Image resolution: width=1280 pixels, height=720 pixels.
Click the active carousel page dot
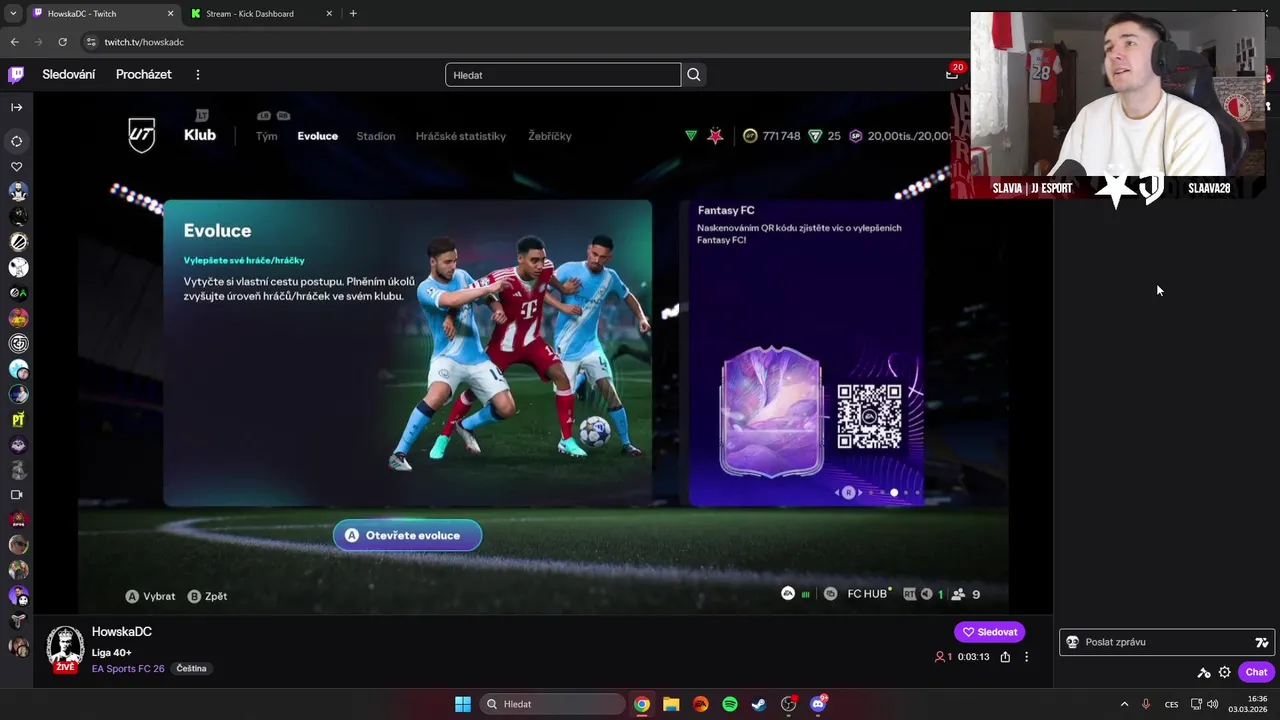[x=894, y=492]
